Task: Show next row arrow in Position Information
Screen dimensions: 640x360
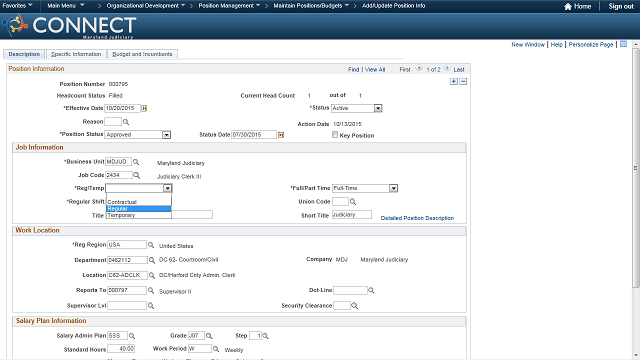Action: coord(447,69)
